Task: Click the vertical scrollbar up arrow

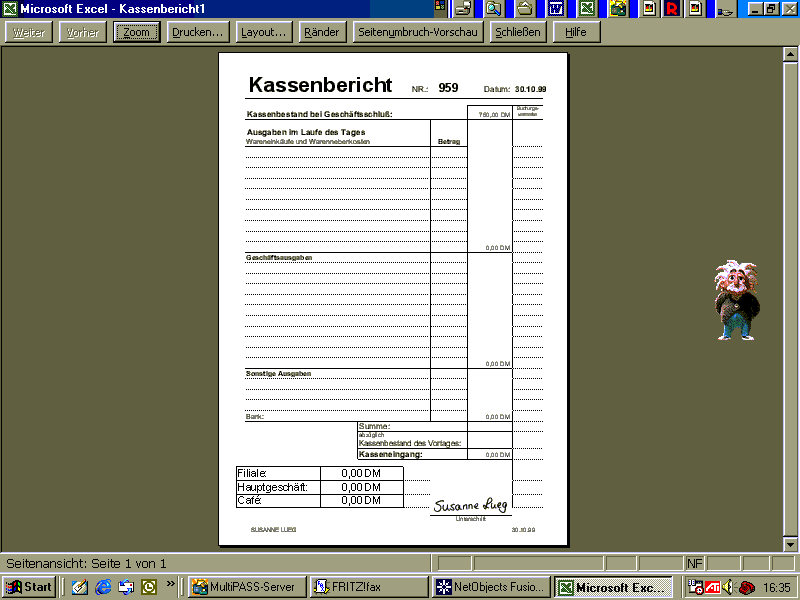Action: click(790, 54)
